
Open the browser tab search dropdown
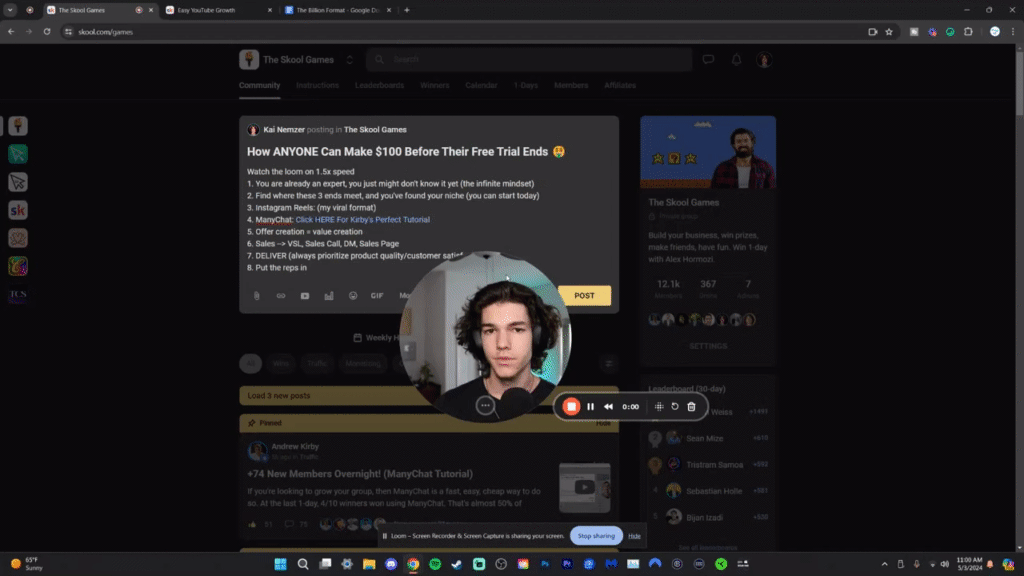(x=10, y=10)
